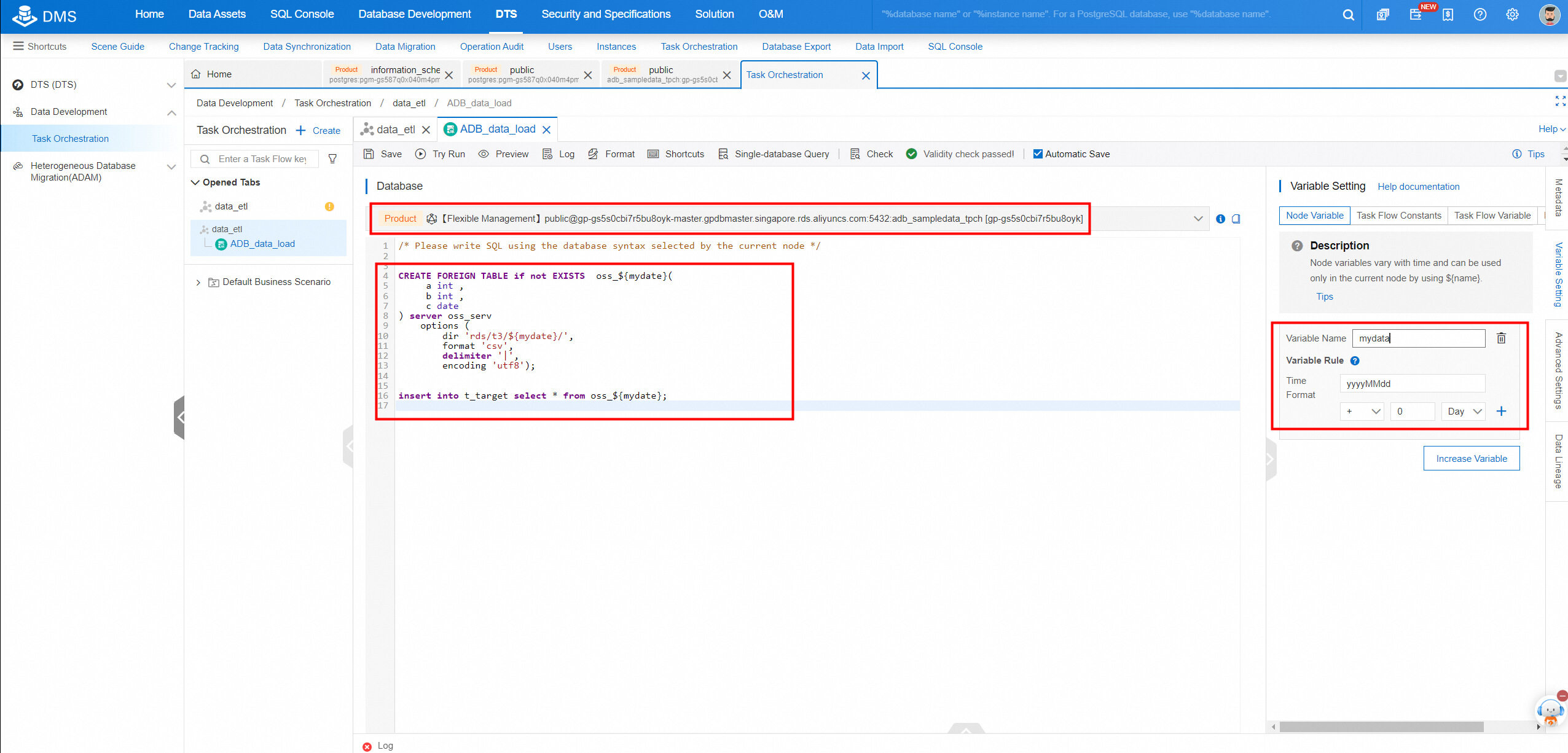Collapse the Opened Tabs section

(195, 182)
